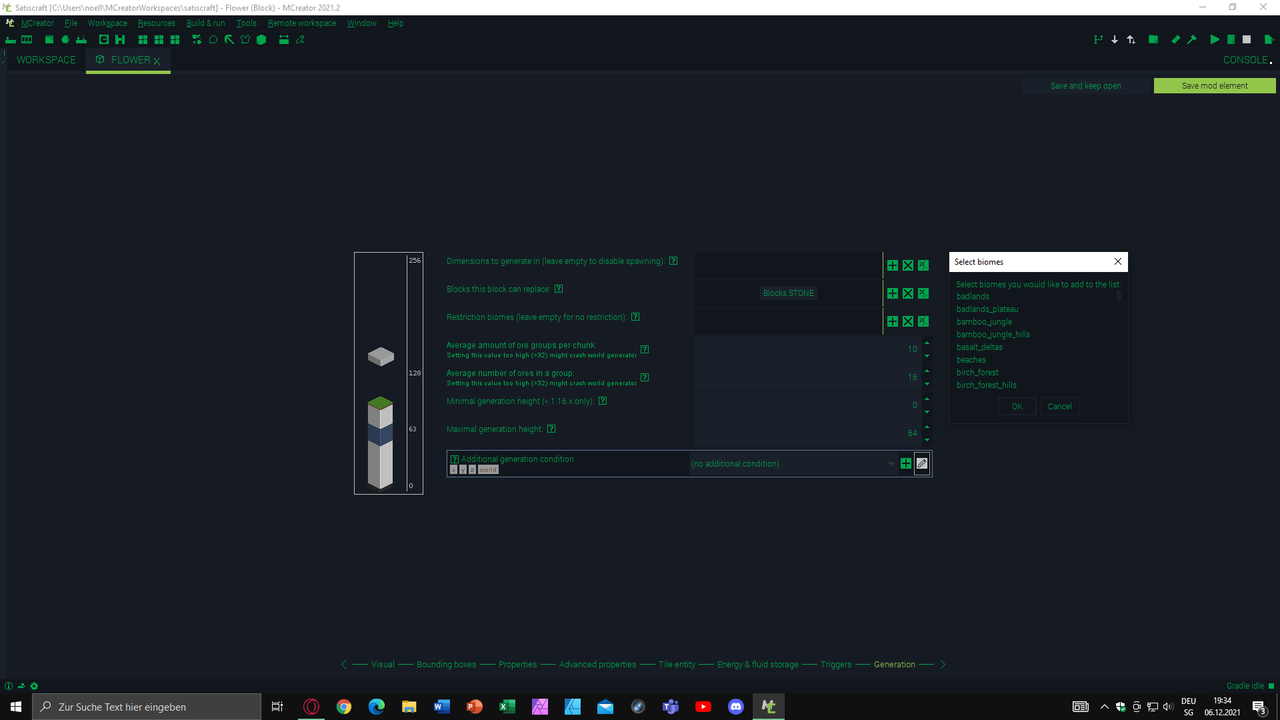Add a replaceable block with plus icon
1280x720 pixels.
click(892, 294)
